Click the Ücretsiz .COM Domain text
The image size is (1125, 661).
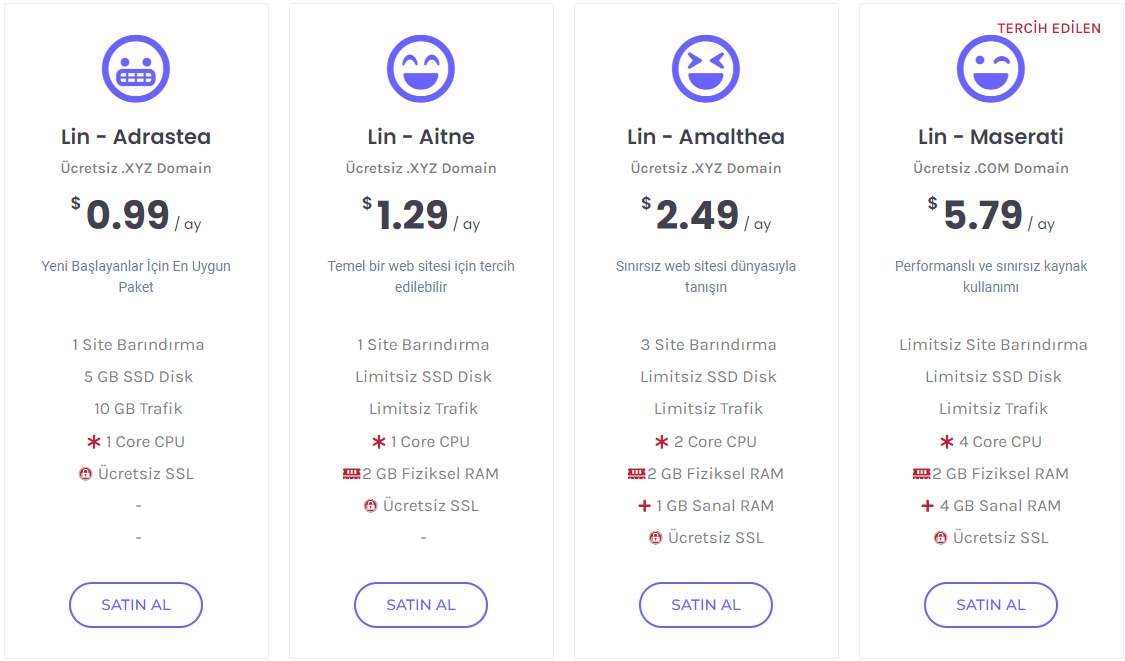[x=991, y=168]
